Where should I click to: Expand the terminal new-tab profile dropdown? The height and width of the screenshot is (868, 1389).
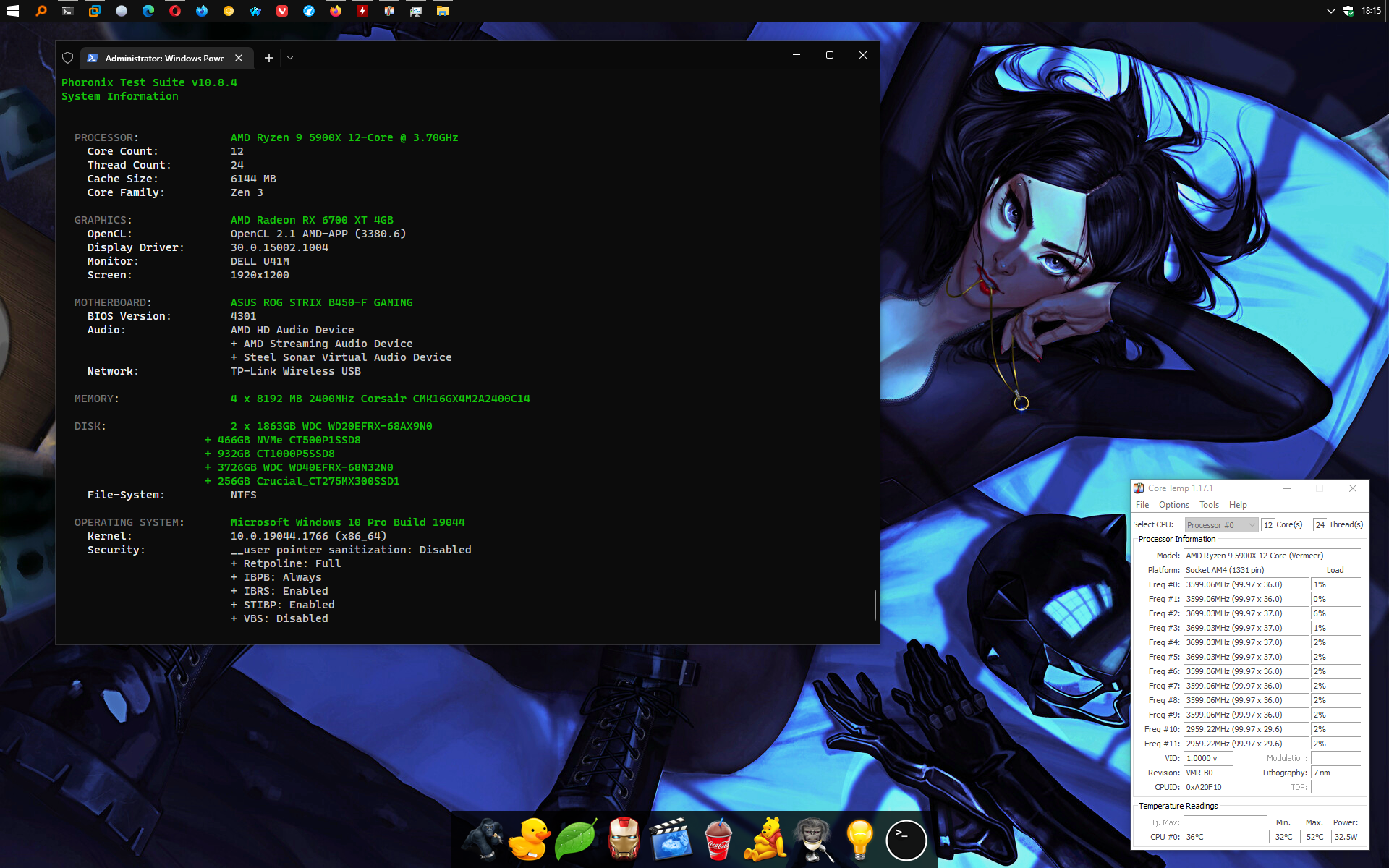(290, 58)
